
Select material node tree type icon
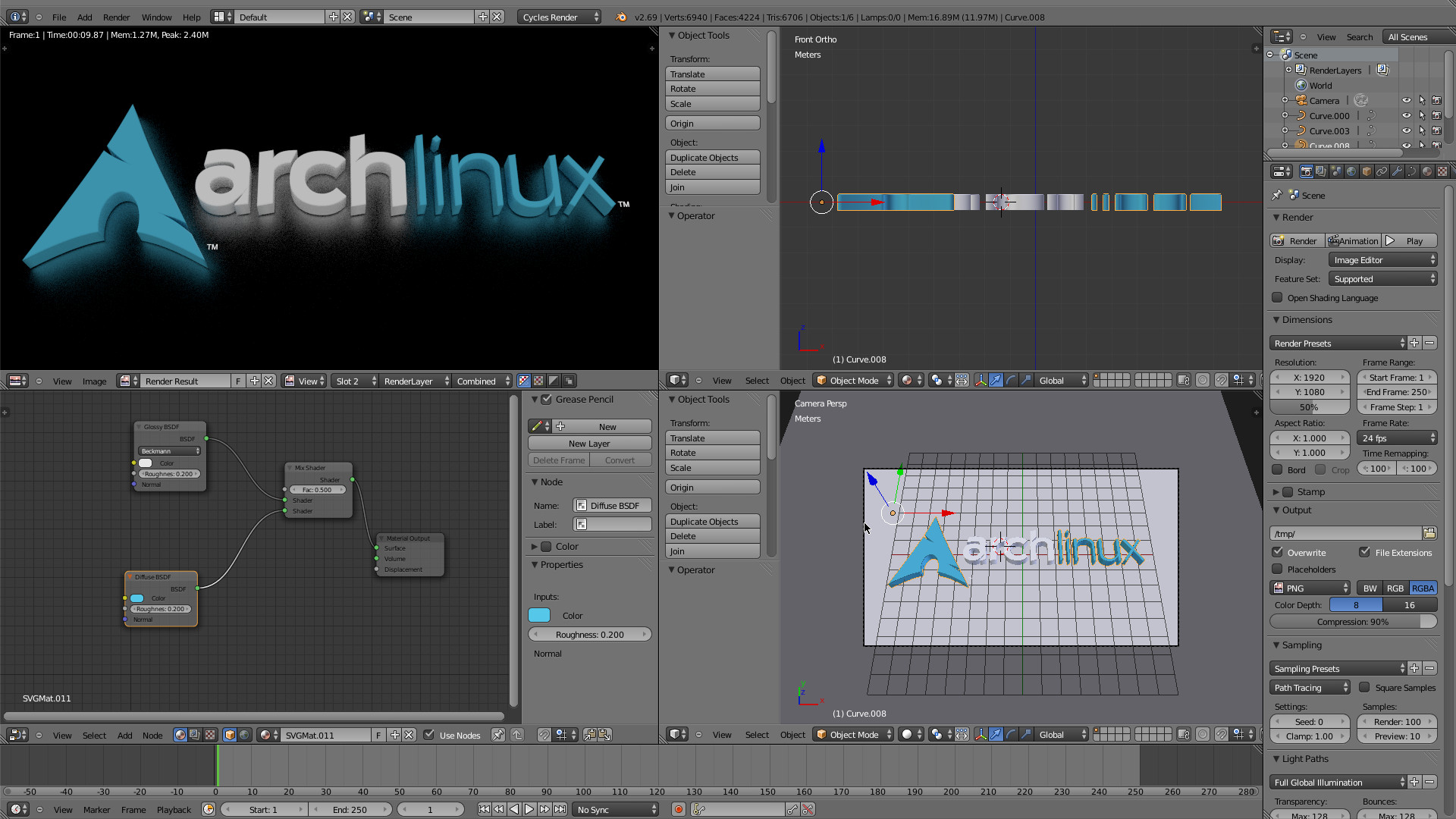click(x=180, y=735)
